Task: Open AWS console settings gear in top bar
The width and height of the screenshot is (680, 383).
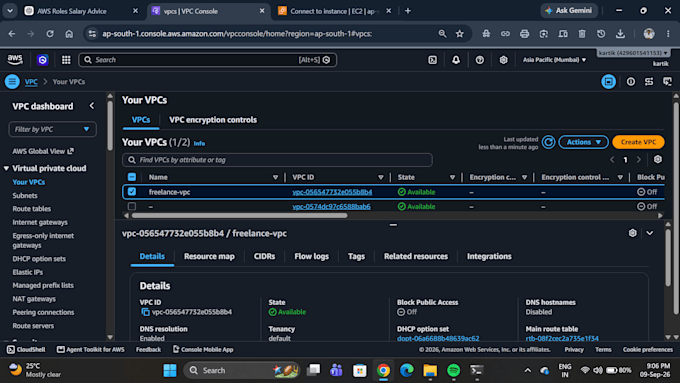Action: click(503, 60)
